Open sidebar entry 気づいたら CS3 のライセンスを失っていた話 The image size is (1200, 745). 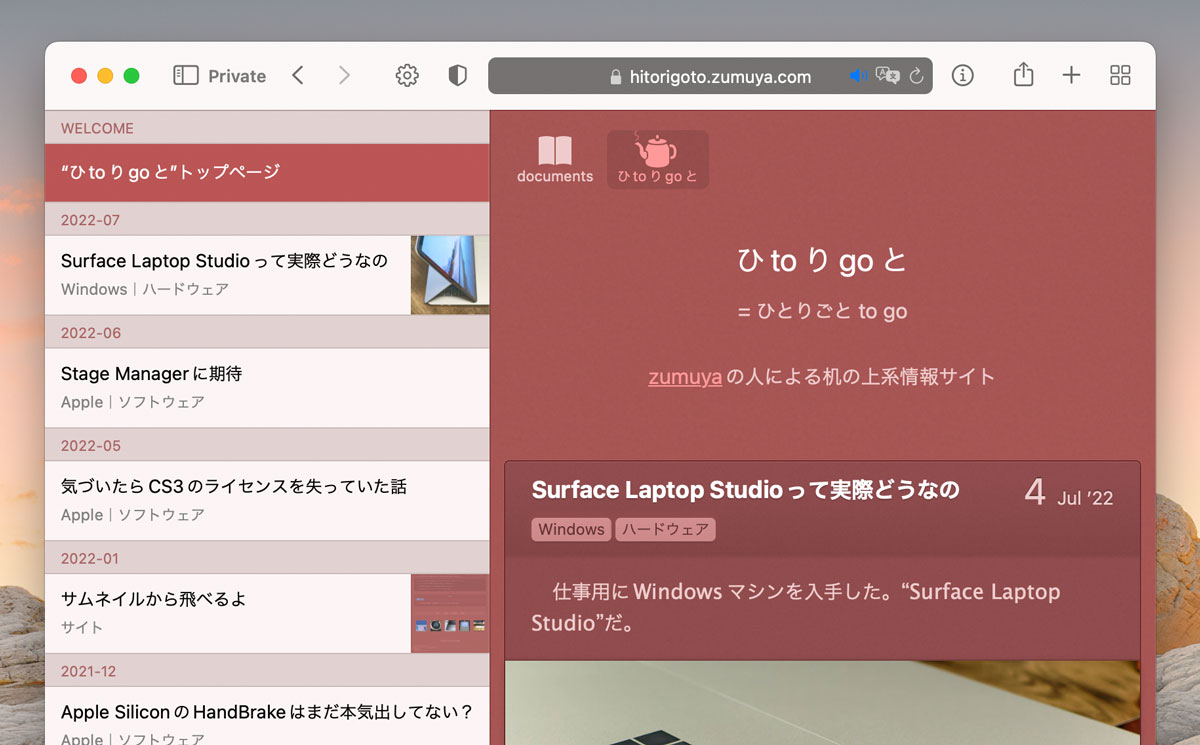[267, 501]
